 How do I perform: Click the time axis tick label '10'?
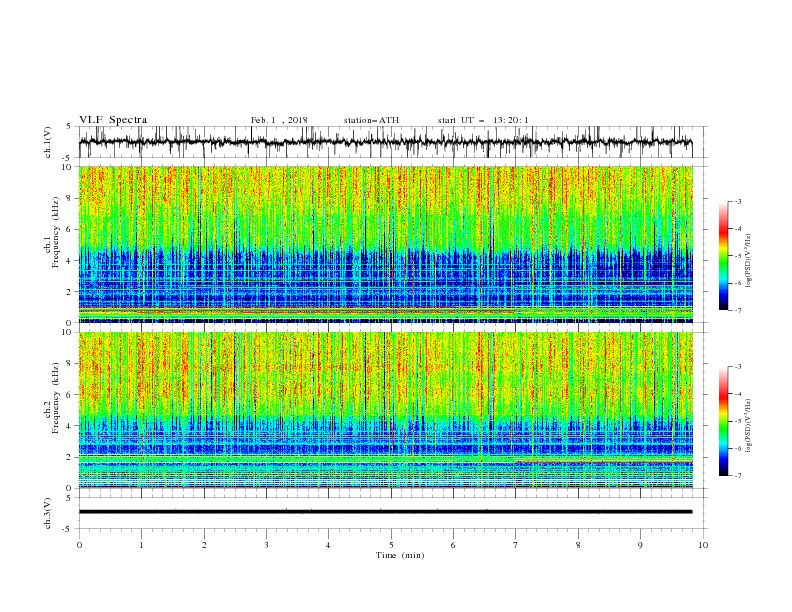click(703, 545)
